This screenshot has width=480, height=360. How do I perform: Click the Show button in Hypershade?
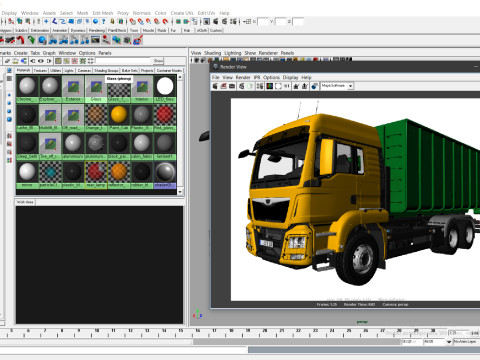point(158,61)
